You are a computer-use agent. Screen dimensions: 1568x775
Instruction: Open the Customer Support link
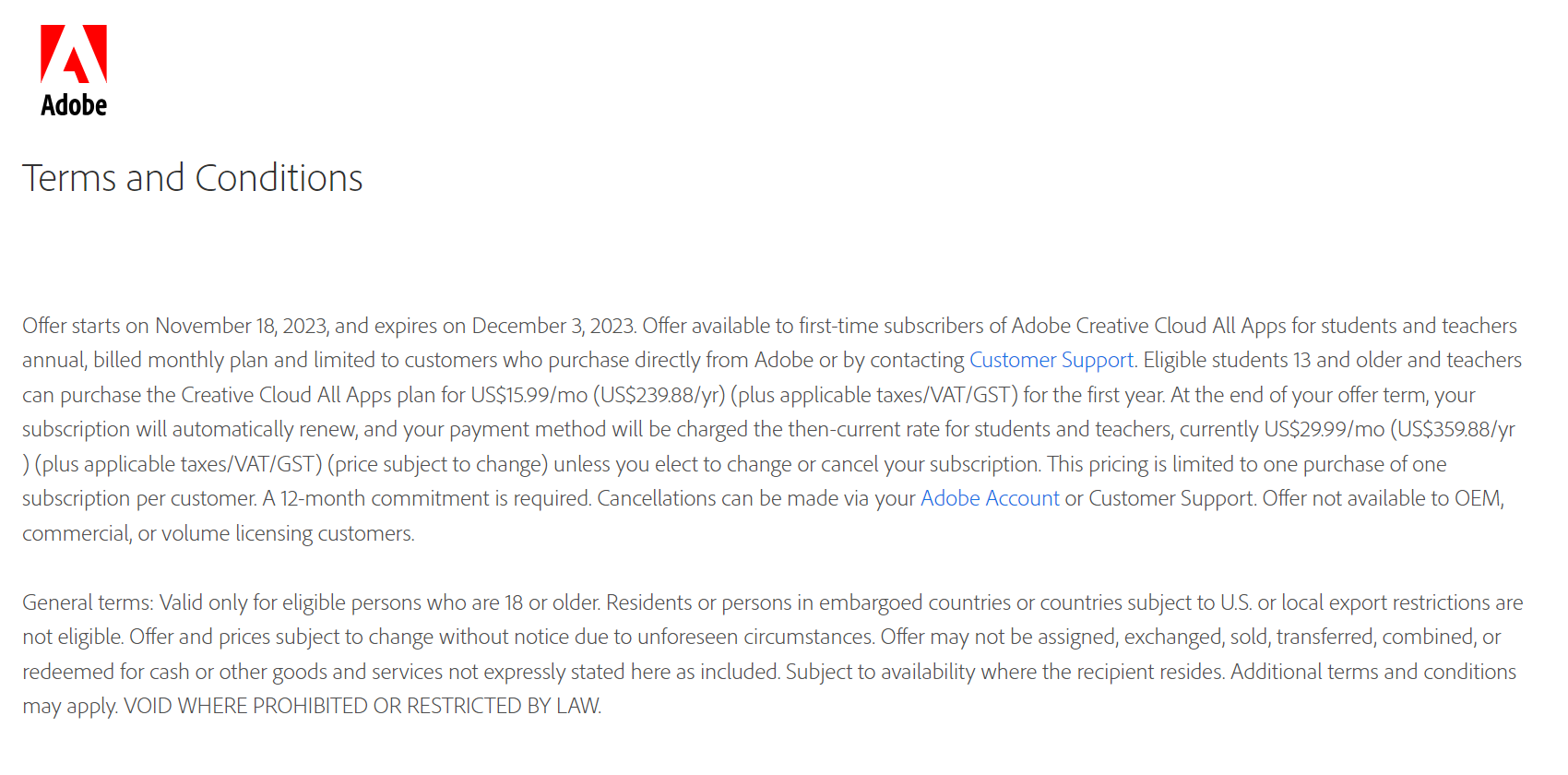1051,360
